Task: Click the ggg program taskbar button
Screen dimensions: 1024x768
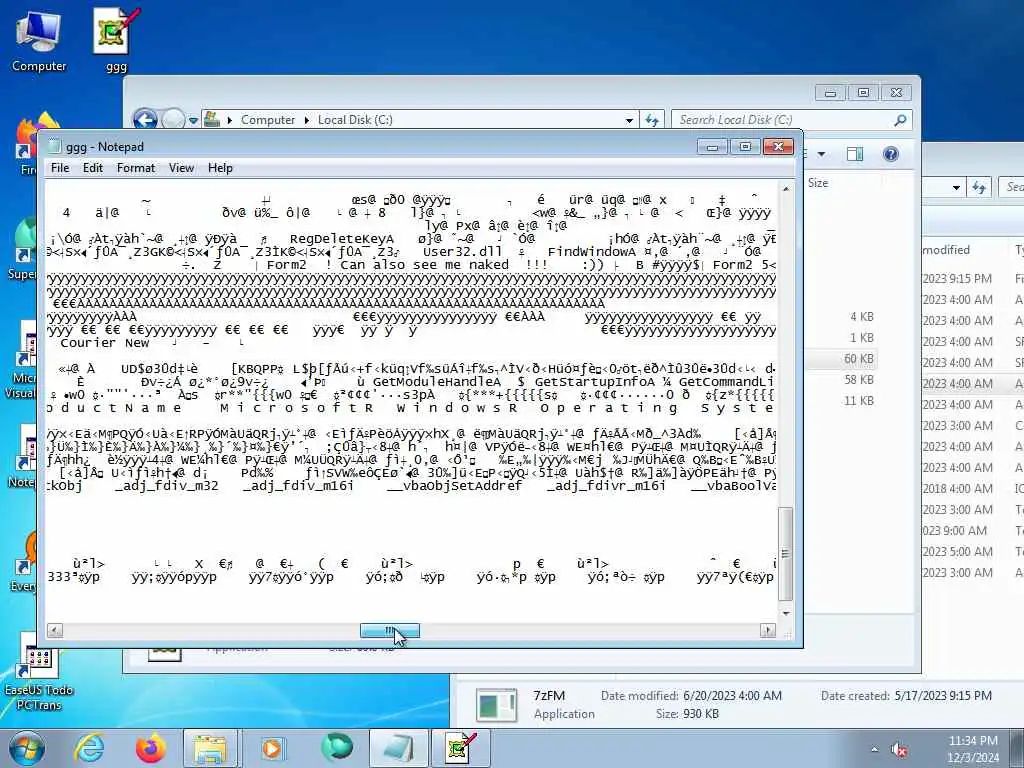Action: 460,748
